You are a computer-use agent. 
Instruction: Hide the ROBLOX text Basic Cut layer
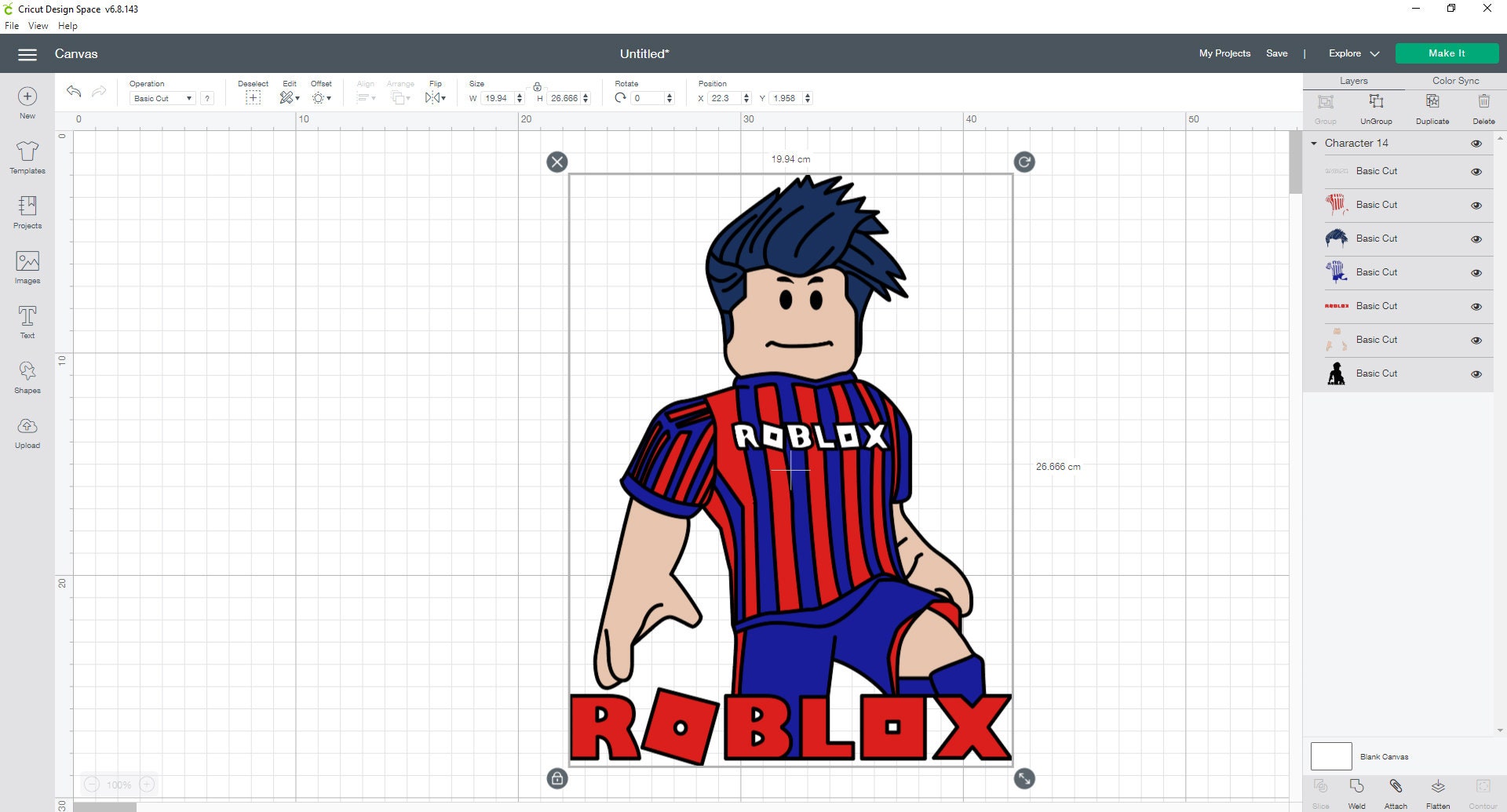1476,306
